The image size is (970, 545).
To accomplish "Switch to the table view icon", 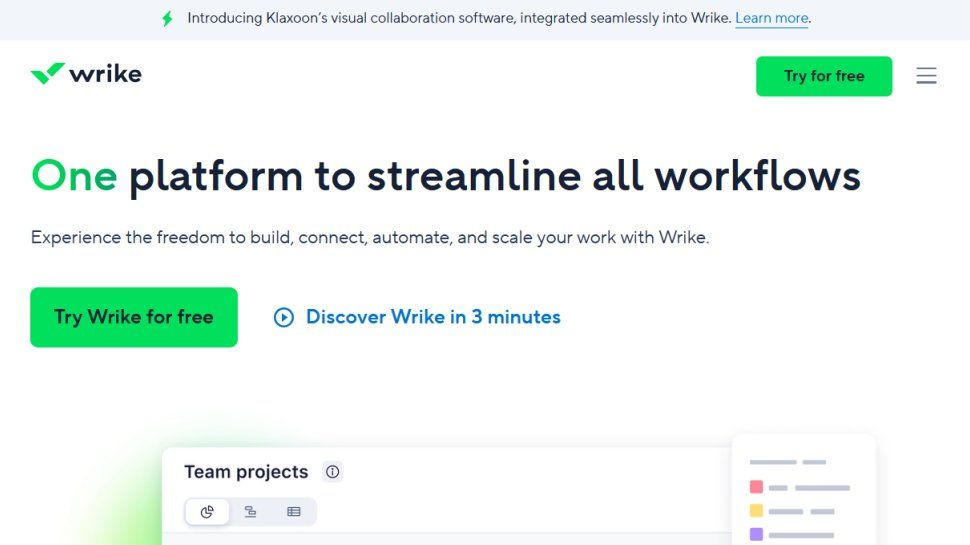I will [x=294, y=512].
